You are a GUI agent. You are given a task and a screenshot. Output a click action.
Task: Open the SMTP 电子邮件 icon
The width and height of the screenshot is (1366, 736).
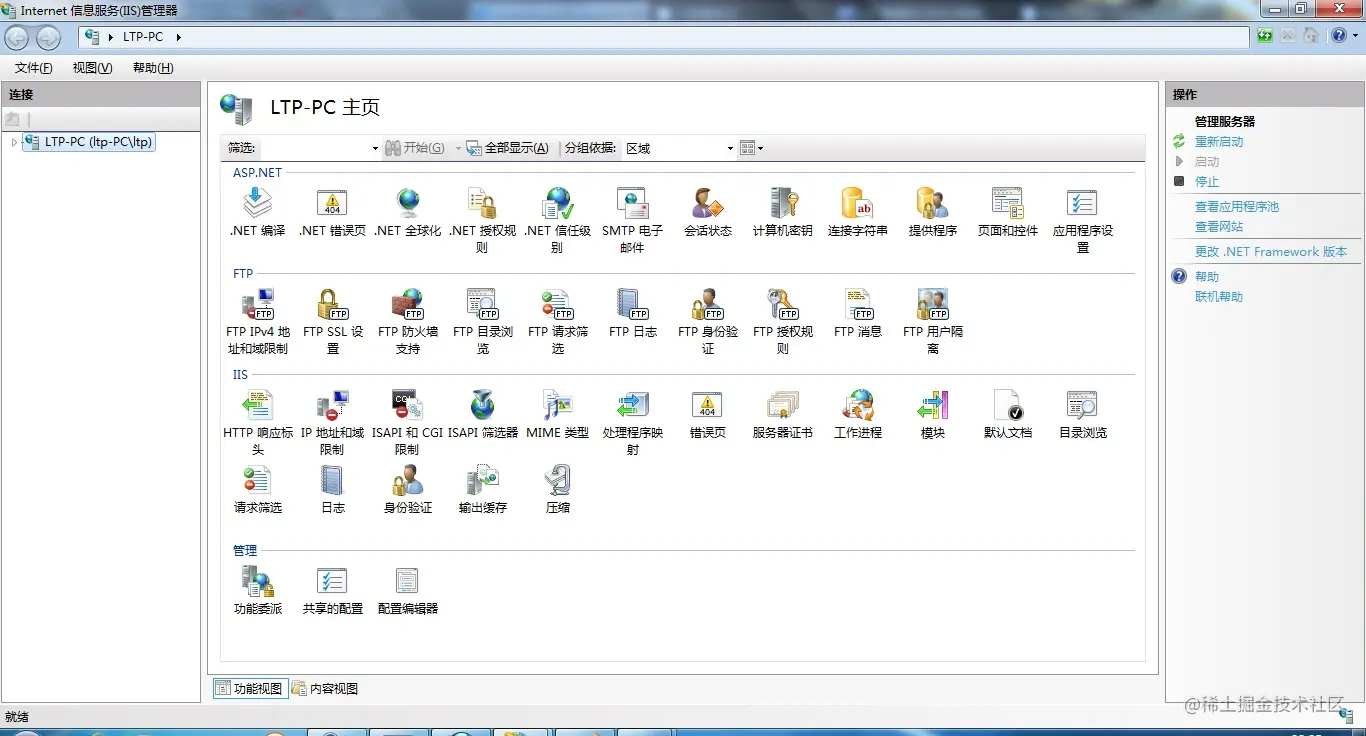633,204
